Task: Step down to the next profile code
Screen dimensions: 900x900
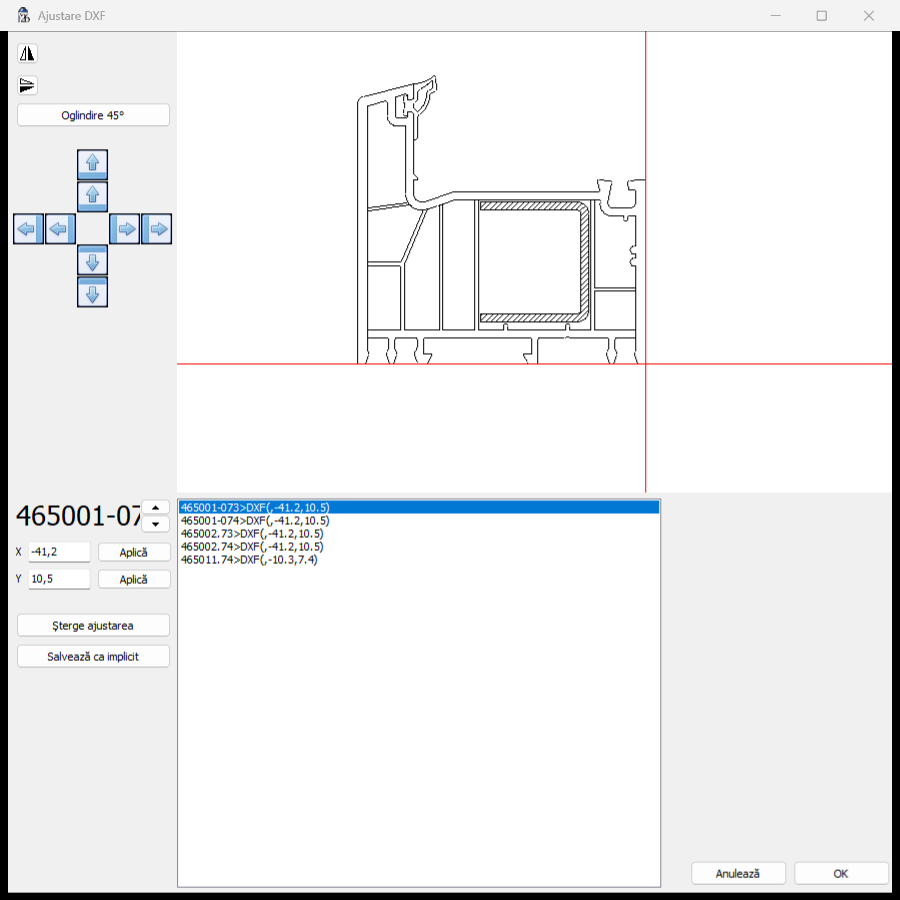Action: click(156, 524)
